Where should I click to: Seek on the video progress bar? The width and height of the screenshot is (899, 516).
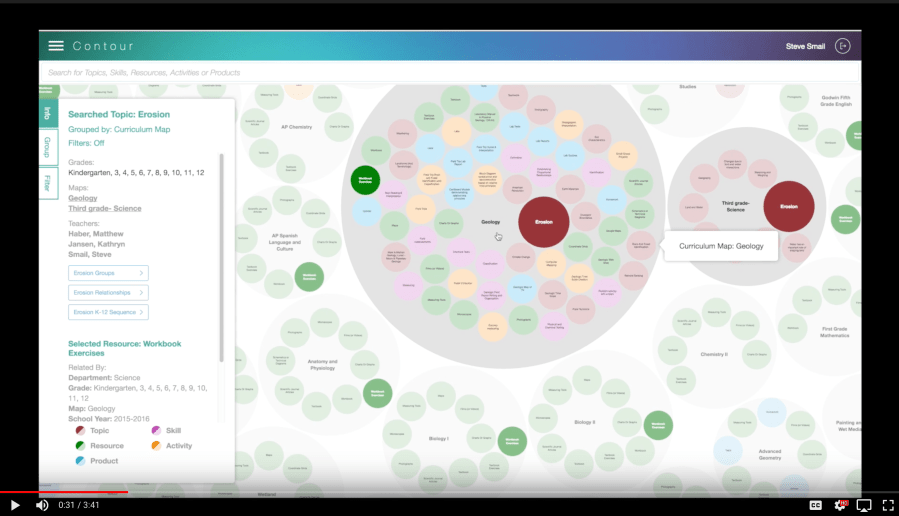[x=450, y=492]
